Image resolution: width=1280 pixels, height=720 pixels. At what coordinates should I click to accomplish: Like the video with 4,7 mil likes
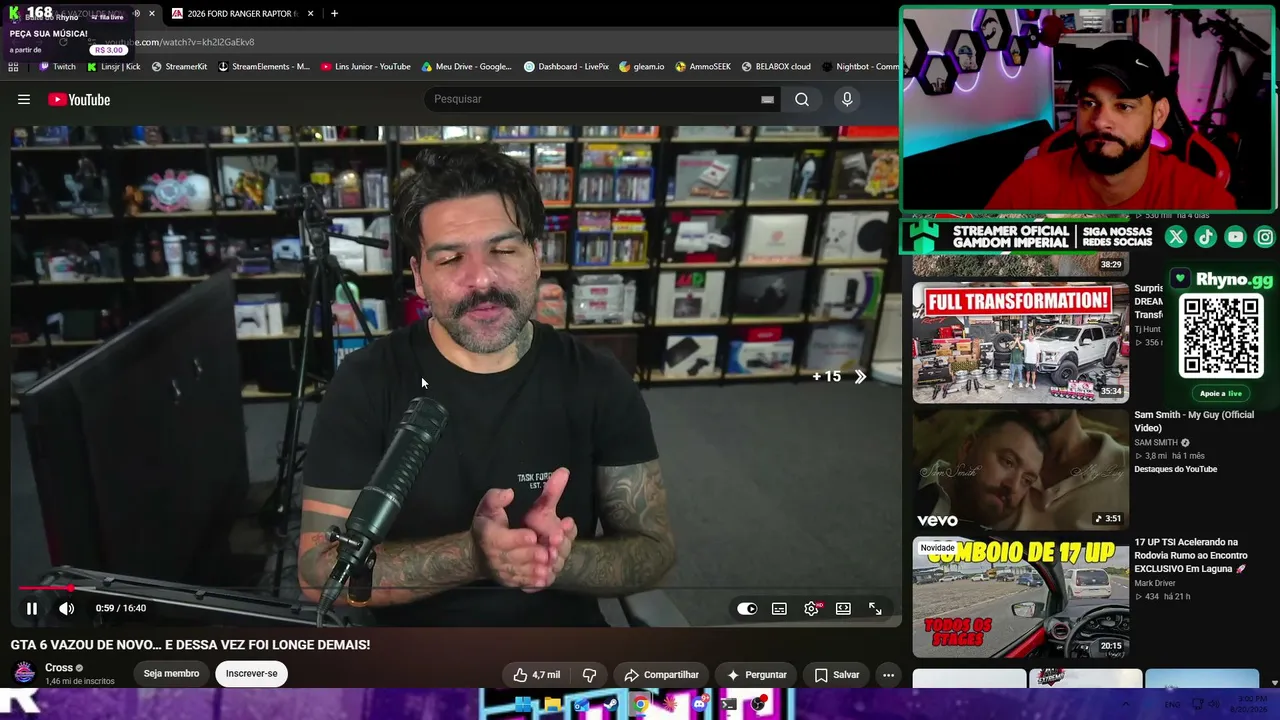pos(537,675)
